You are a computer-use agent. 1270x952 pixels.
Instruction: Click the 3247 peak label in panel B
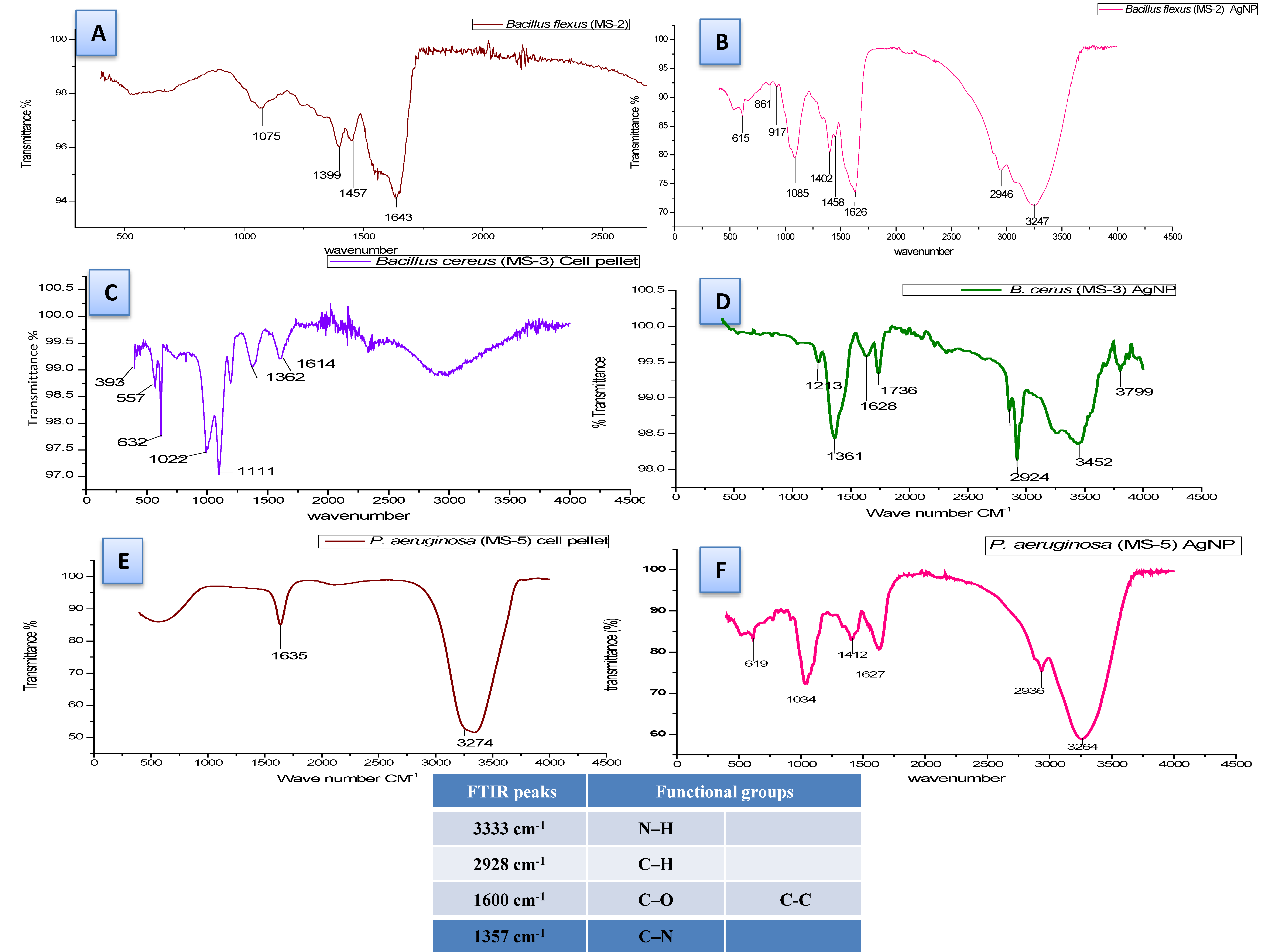[1037, 221]
